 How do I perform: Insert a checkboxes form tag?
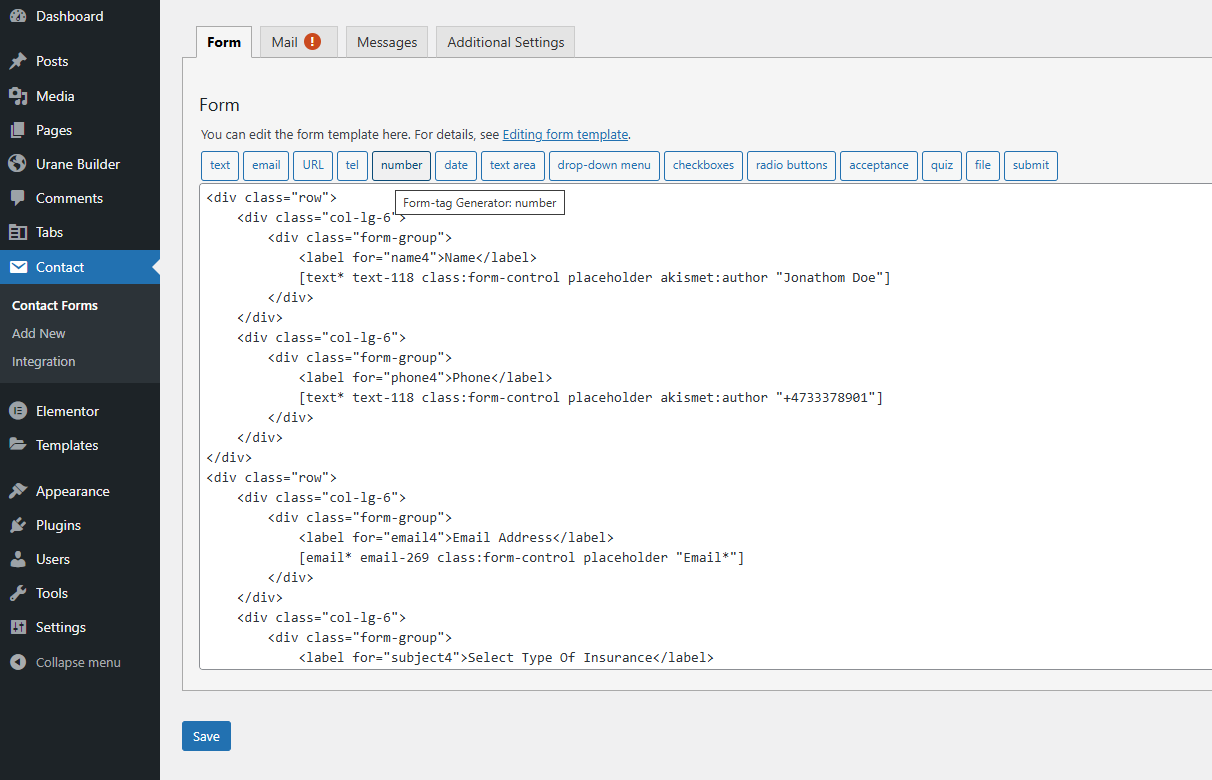703,165
